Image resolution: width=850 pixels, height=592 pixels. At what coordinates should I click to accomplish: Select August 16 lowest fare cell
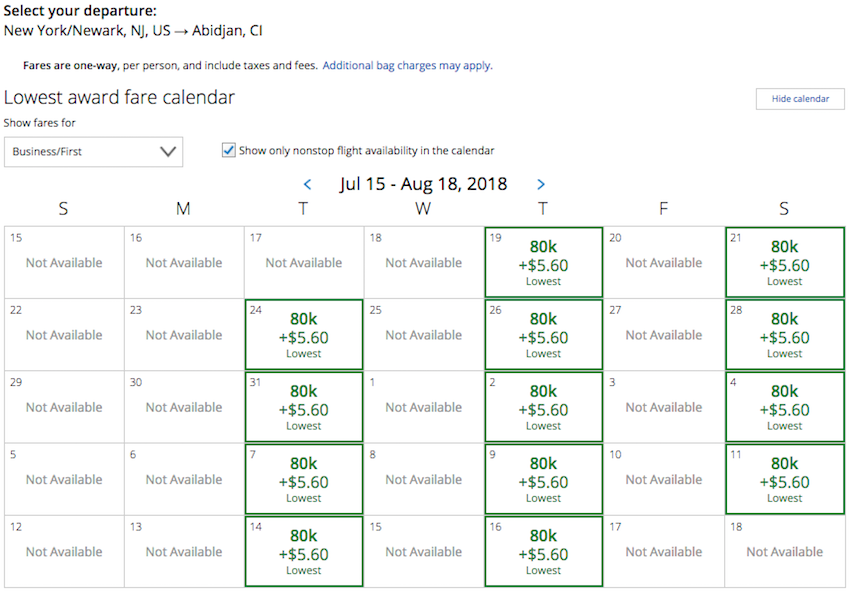click(x=544, y=550)
